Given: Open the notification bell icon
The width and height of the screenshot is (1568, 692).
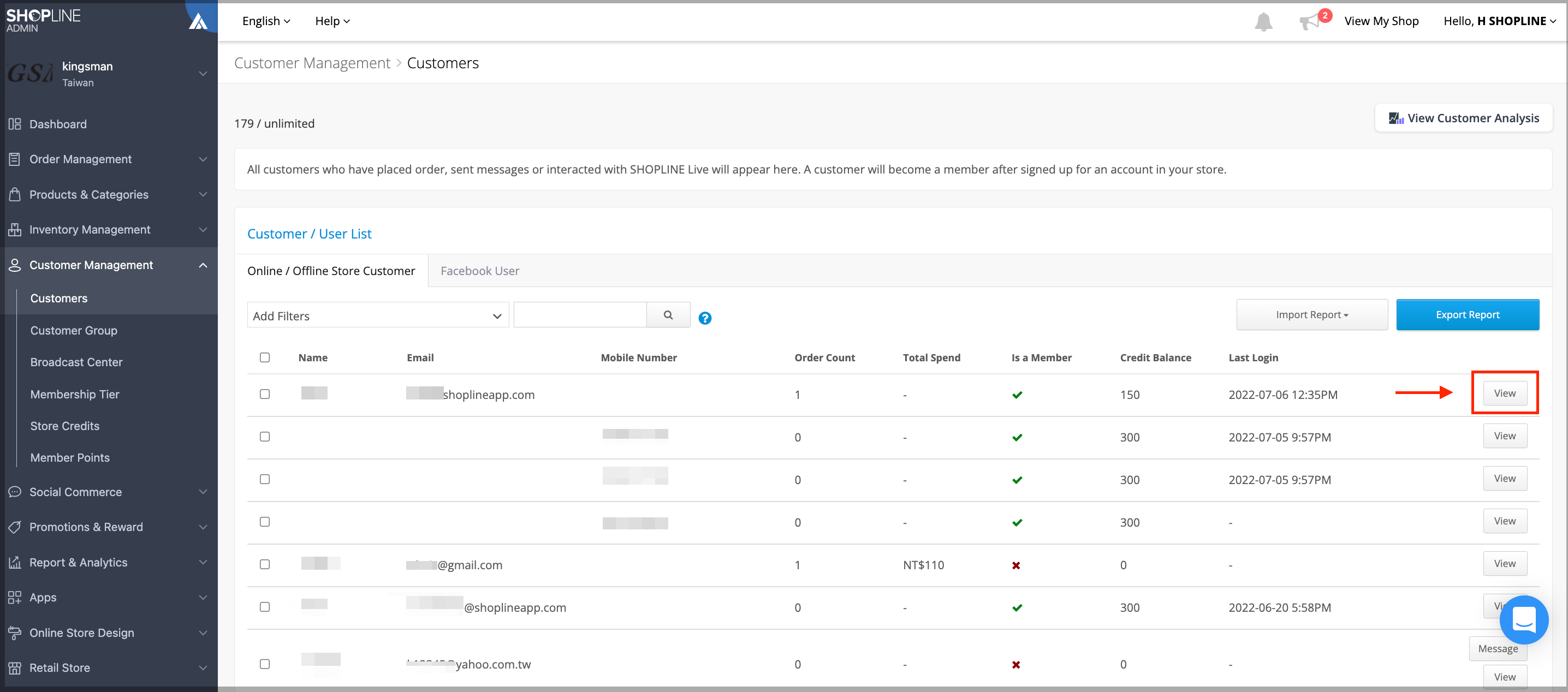Looking at the screenshot, I should 1263,21.
